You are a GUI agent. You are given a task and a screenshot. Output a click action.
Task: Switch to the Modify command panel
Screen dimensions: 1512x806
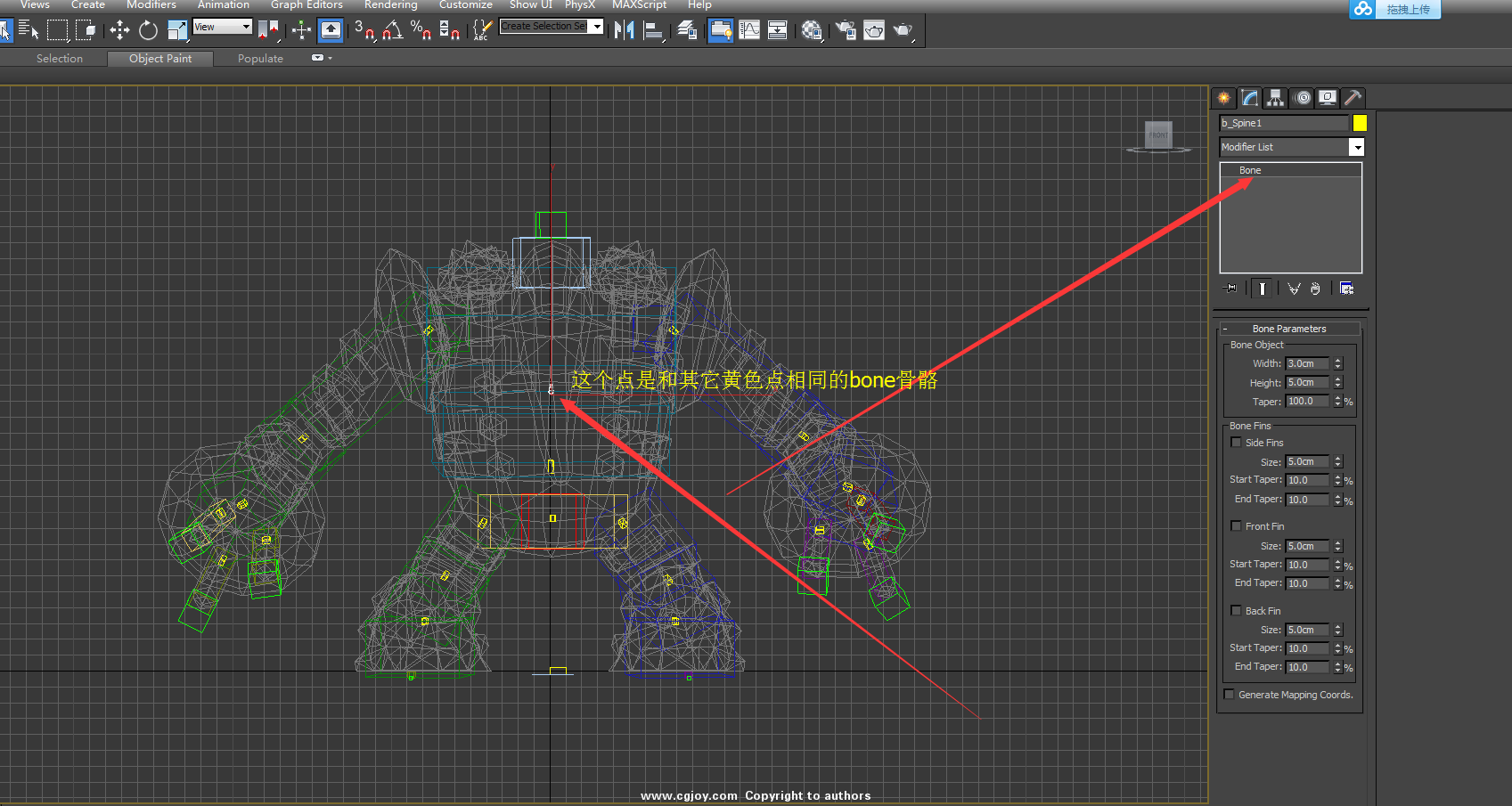point(1250,98)
